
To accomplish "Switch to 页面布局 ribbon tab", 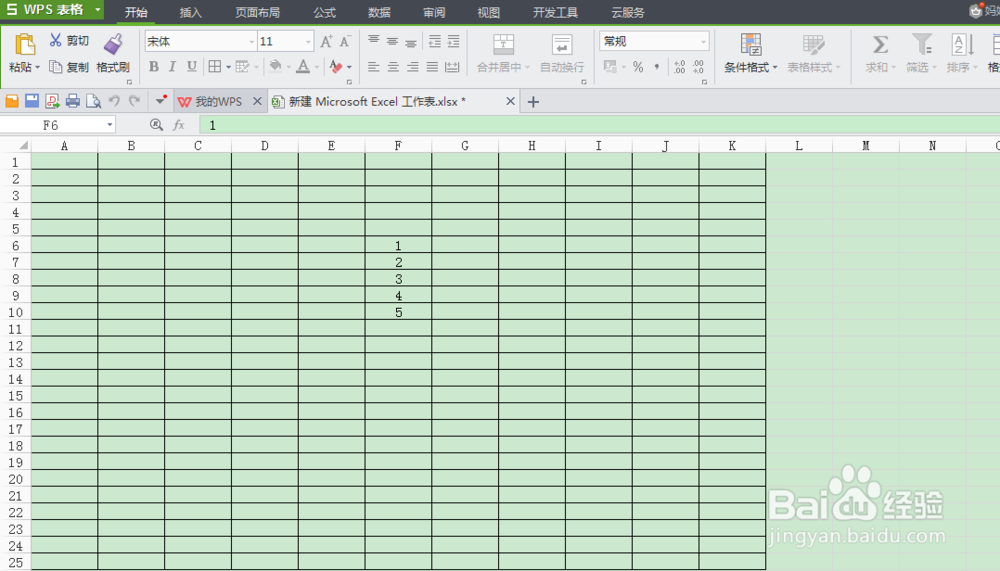I will point(257,13).
